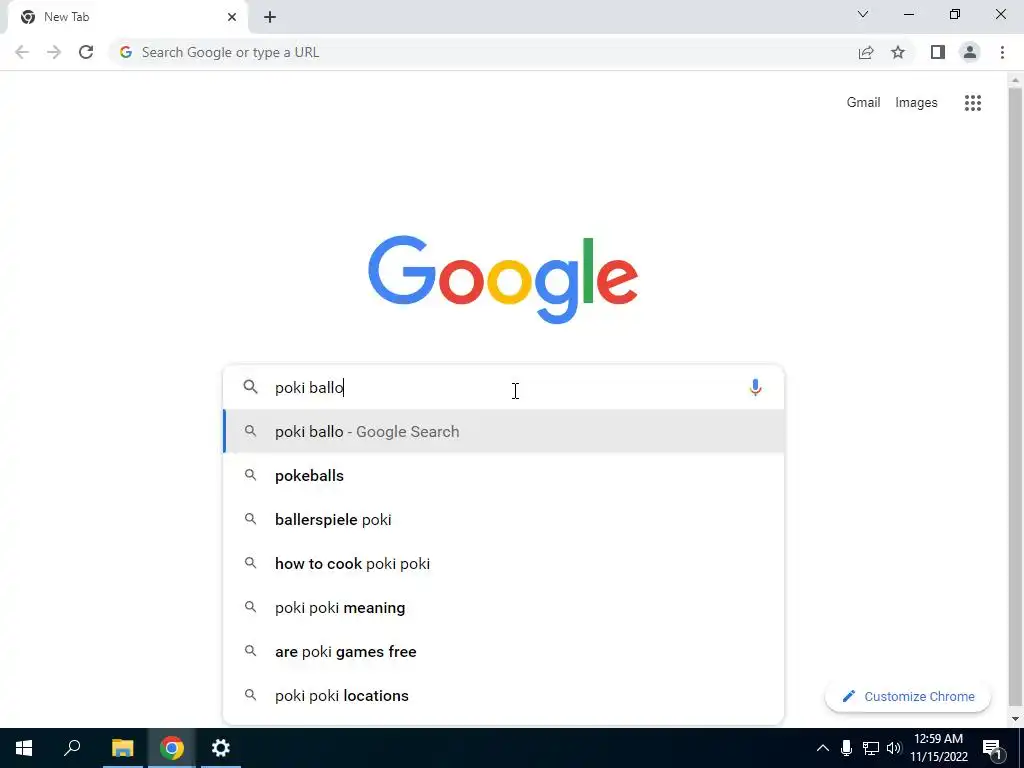Viewport: 1024px width, 768px height.
Task: Open a new tab with plus
Action: (x=270, y=17)
